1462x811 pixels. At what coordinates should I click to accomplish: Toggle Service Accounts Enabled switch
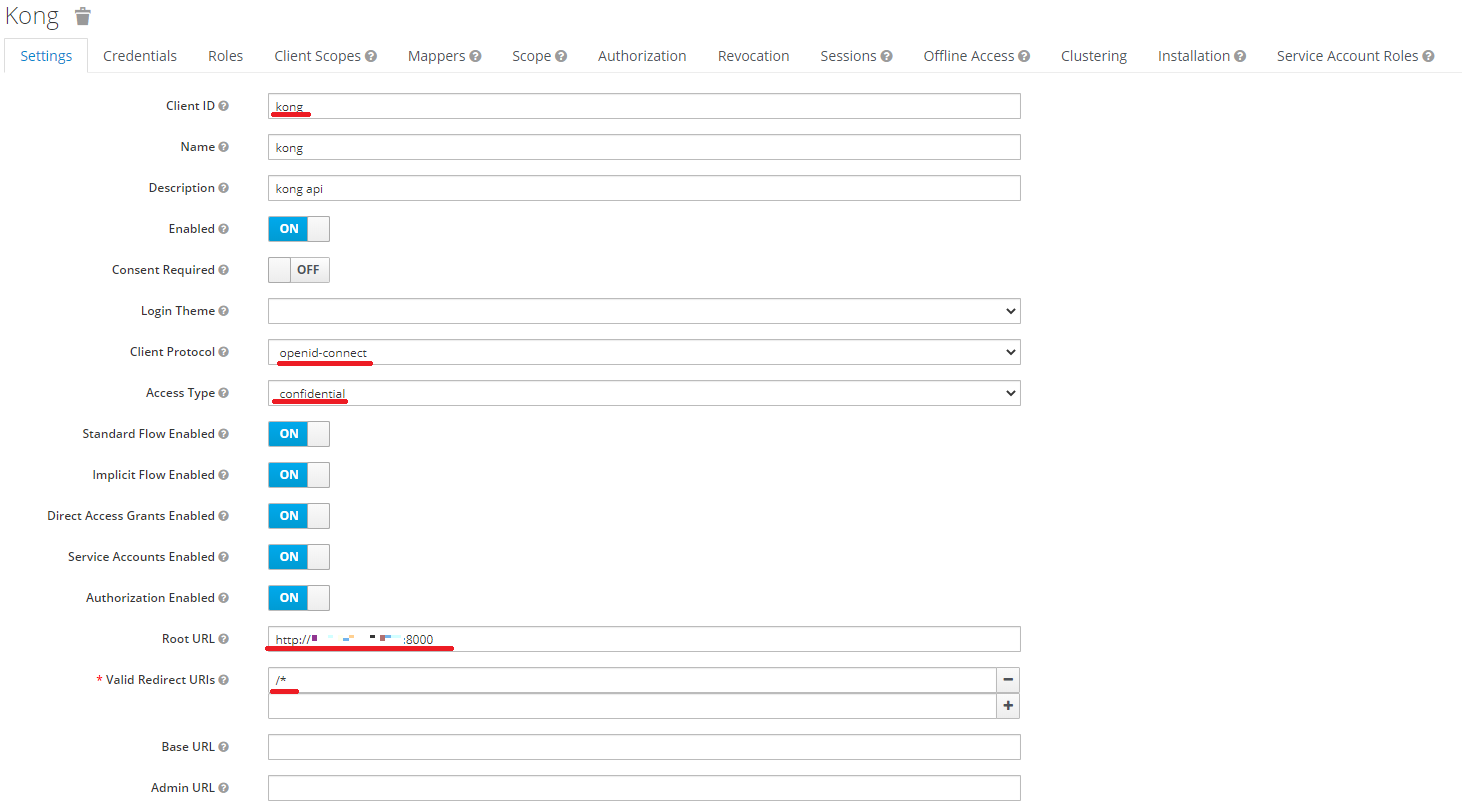click(x=299, y=557)
